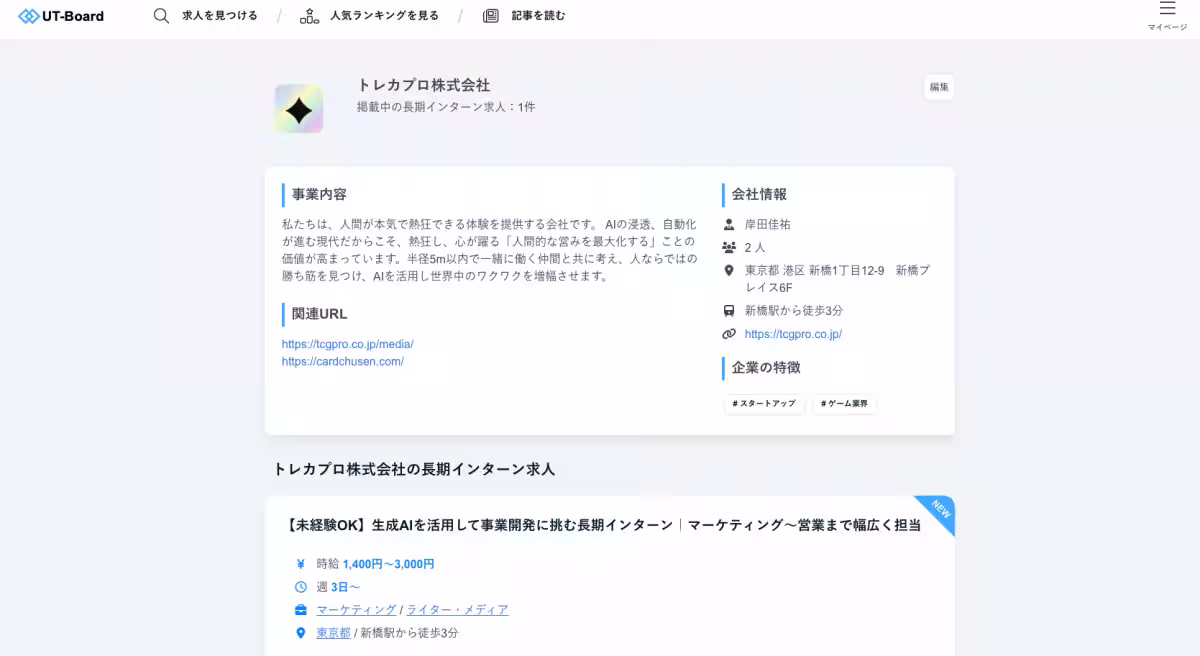
Task: Click the 編集 edit button
Action: tap(939, 87)
